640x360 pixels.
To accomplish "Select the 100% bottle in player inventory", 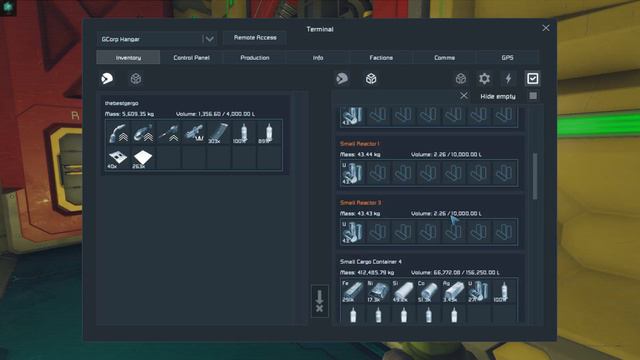I will [244, 133].
